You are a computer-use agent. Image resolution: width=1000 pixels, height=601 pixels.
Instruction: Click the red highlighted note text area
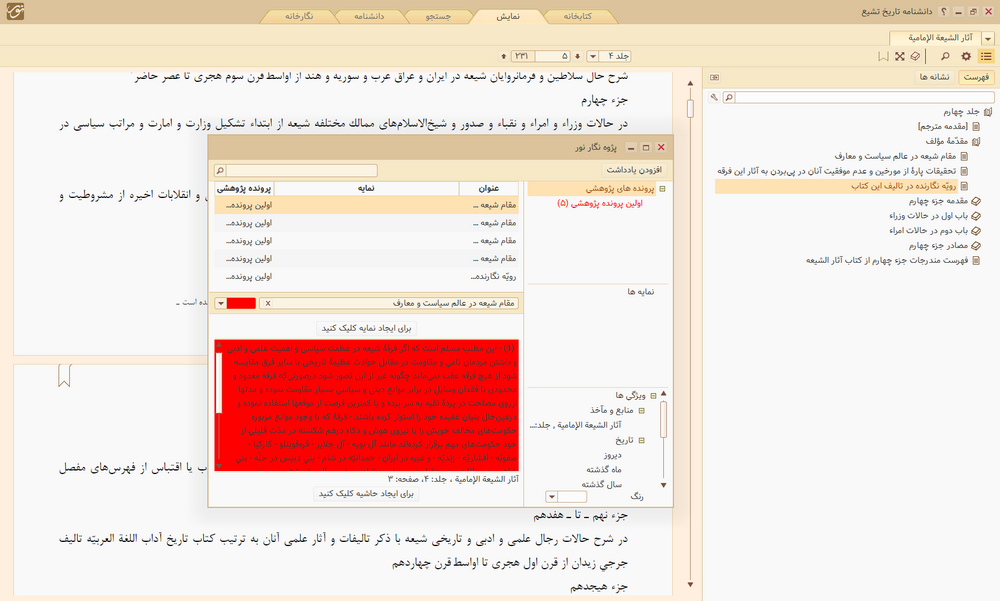click(366, 406)
